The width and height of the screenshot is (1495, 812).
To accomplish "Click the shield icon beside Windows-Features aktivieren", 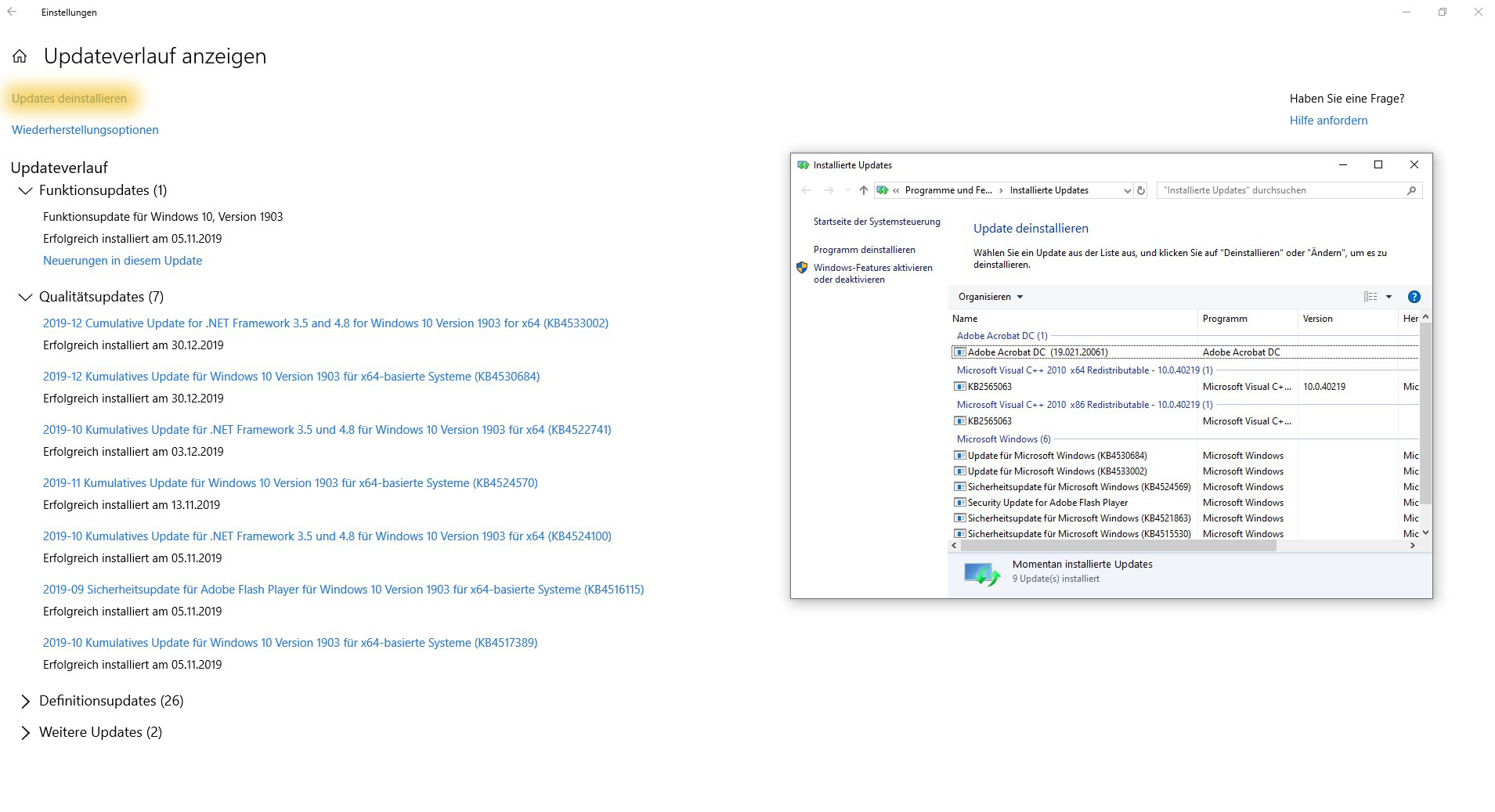I will pyautogui.click(x=802, y=268).
